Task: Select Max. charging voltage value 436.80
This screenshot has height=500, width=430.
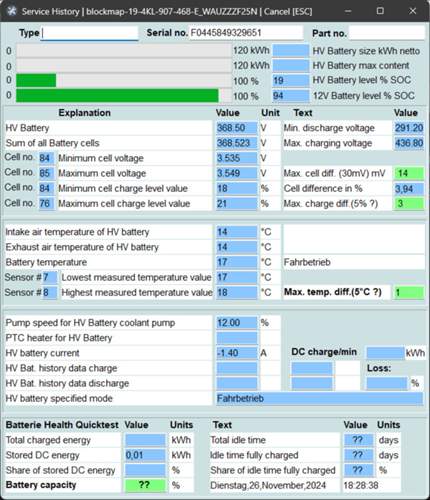Action: (409, 143)
